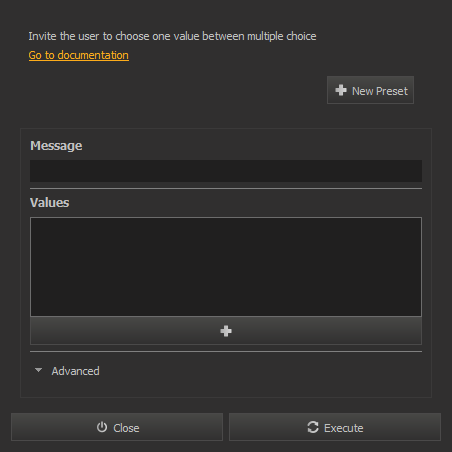452x452 pixels.
Task: Click the Close button label
Action: (126, 428)
